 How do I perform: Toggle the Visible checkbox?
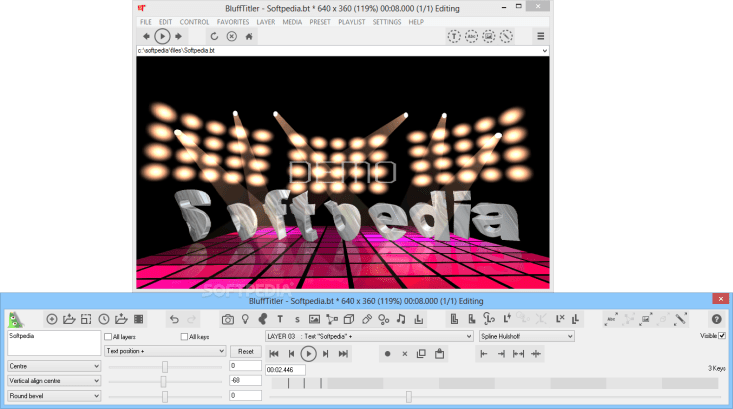click(722, 336)
